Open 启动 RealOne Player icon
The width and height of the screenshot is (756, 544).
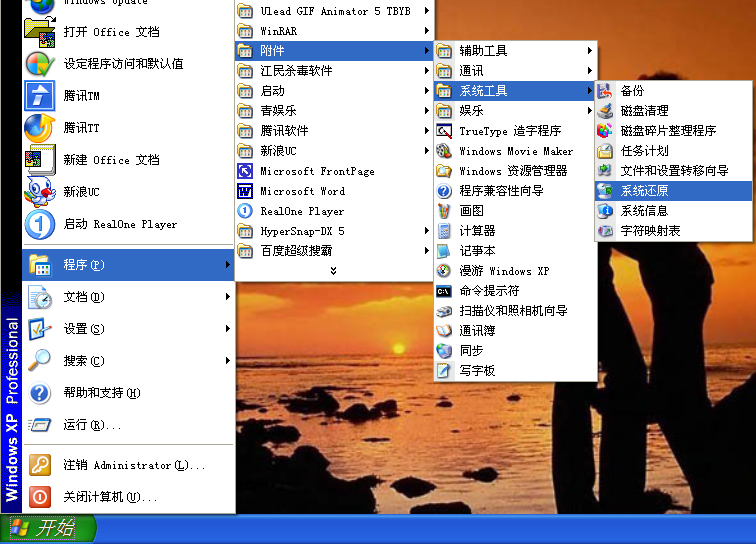(39, 224)
